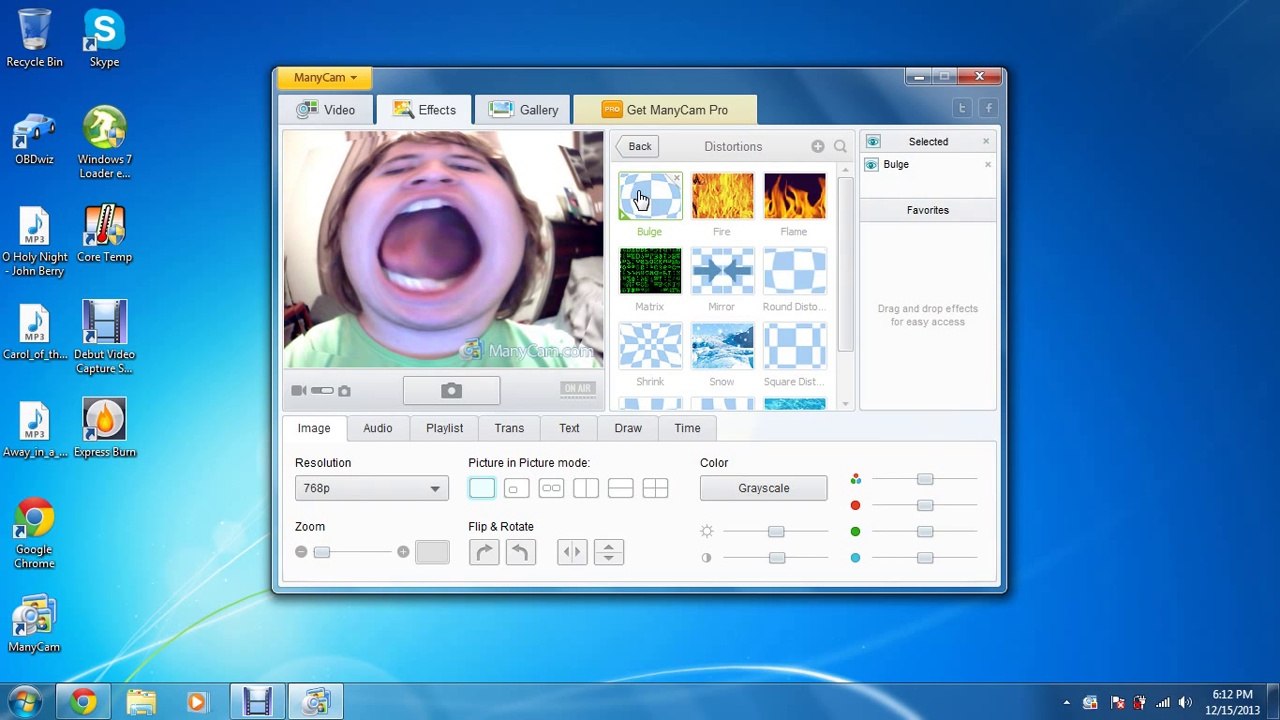Click the zoom preview box
Viewport: 1280px width, 720px height.
point(432,552)
